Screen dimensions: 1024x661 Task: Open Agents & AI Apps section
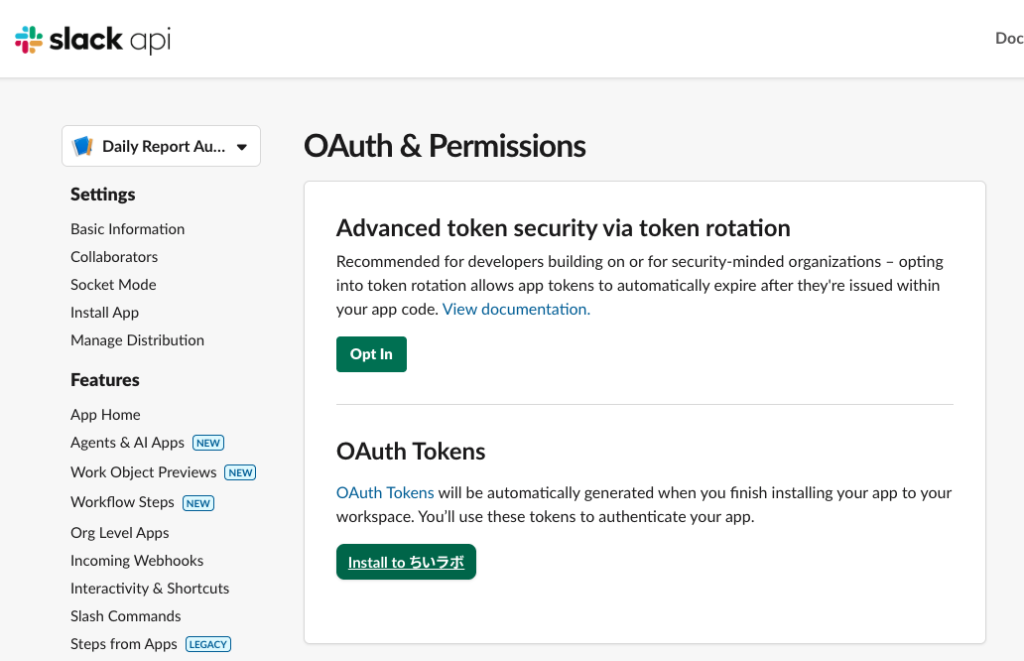[x=127, y=443]
